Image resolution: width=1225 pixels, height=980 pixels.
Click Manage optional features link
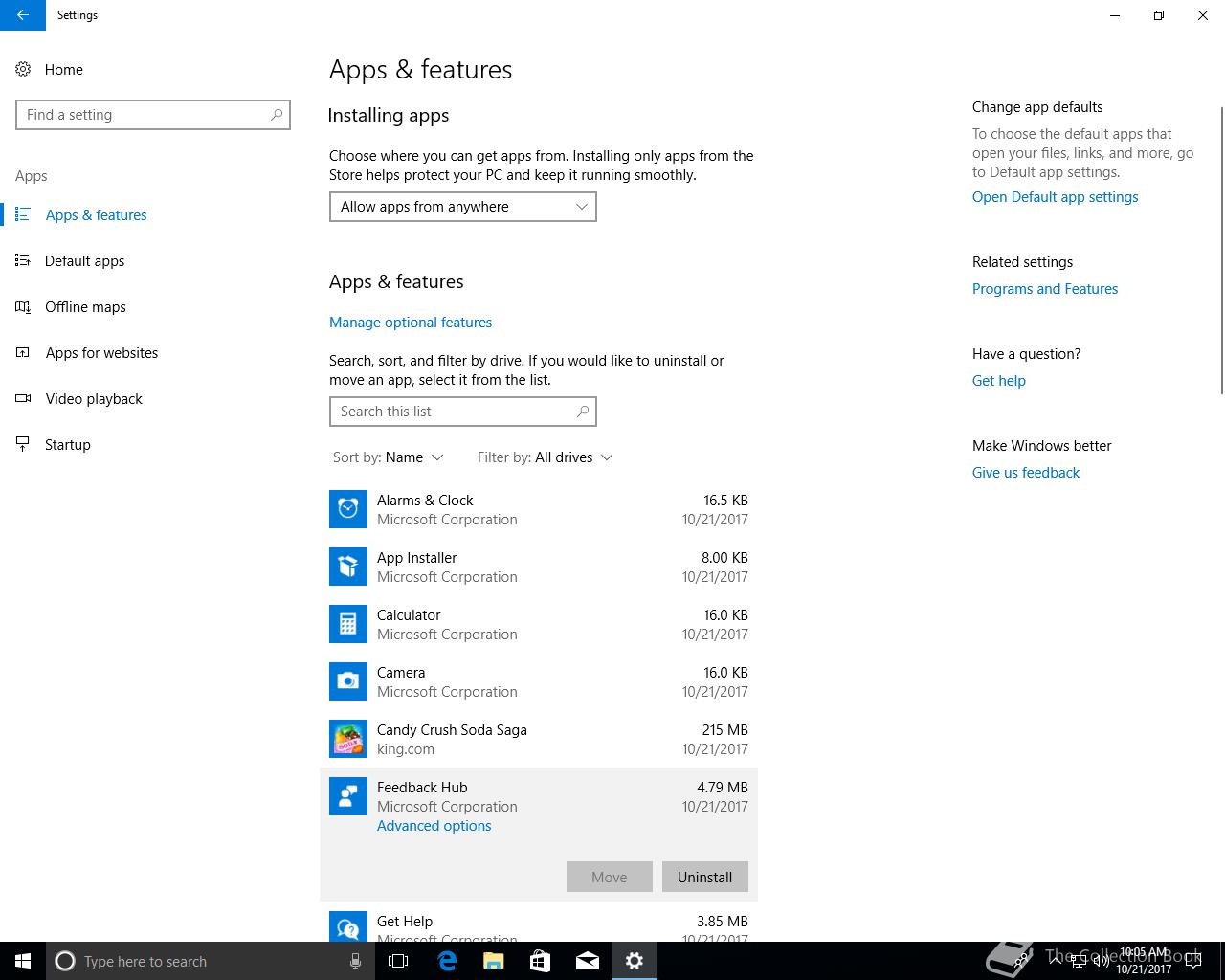[411, 323]
